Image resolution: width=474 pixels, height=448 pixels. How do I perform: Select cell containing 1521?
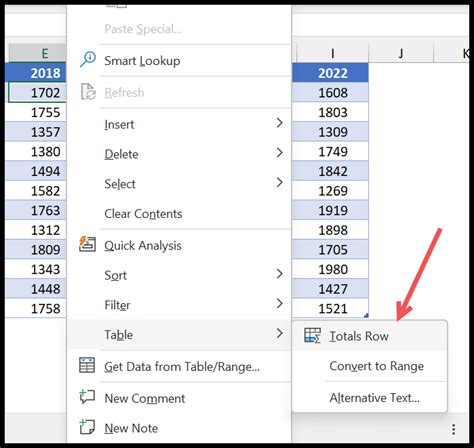[330, 308]
